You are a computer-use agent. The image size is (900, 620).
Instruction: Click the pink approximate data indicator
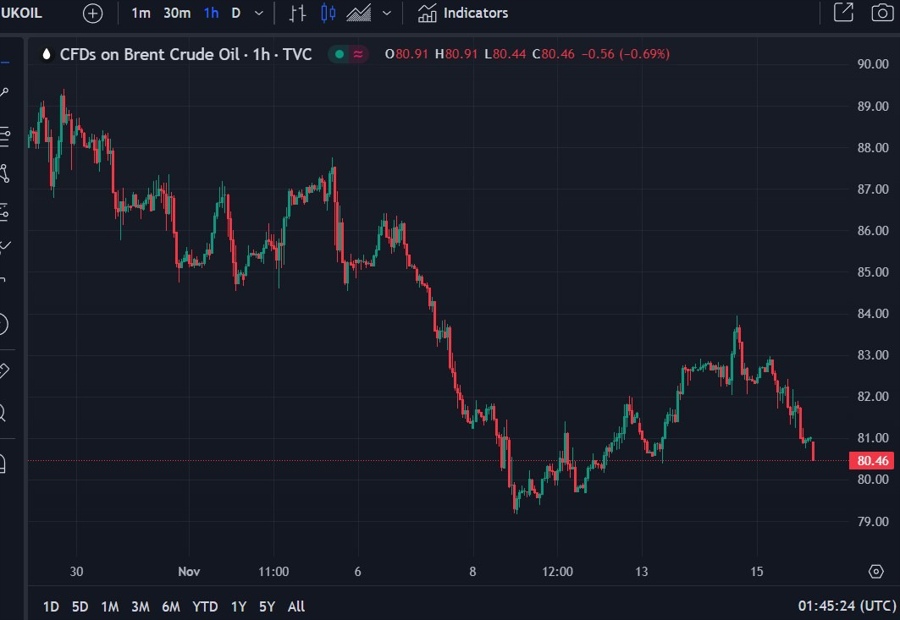coord(358,55)
